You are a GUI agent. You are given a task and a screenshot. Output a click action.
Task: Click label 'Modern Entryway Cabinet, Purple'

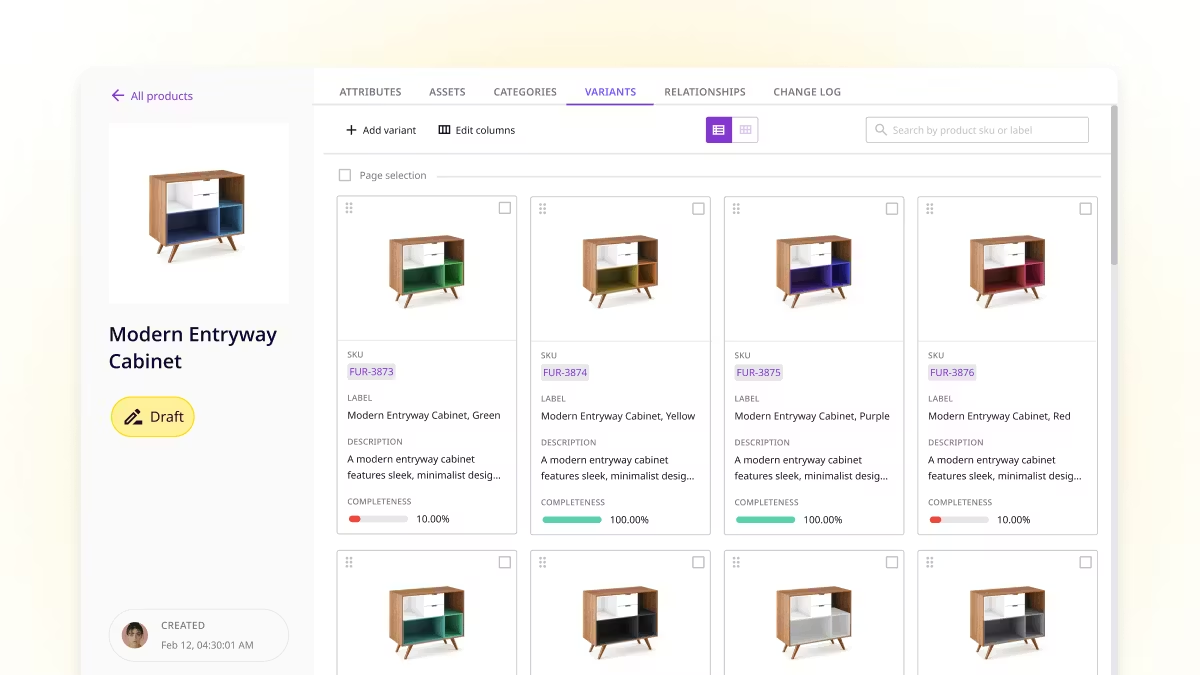click(x=812, y=416)
